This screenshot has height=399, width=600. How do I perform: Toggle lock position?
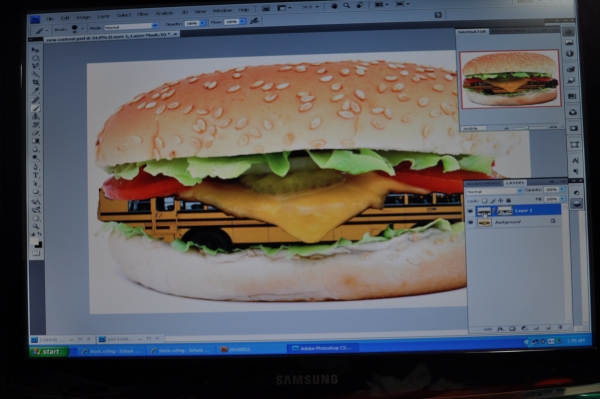(501, 200)
